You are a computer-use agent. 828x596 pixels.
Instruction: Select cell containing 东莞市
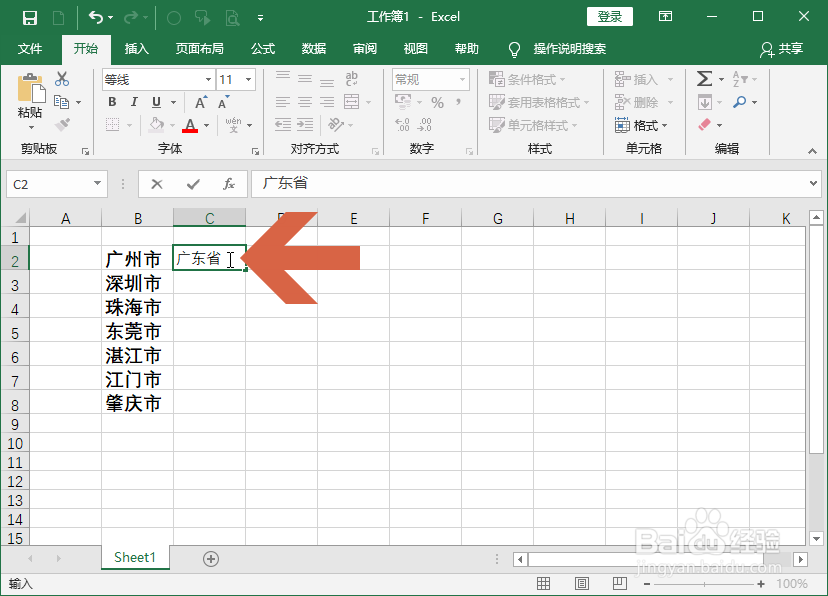coord(137,332)
